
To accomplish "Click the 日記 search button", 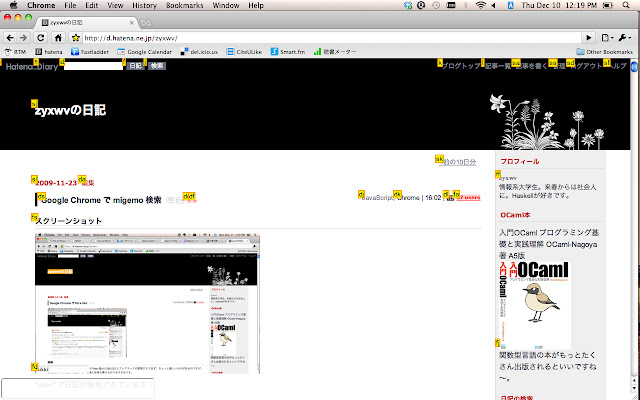I will pos(136,66).
